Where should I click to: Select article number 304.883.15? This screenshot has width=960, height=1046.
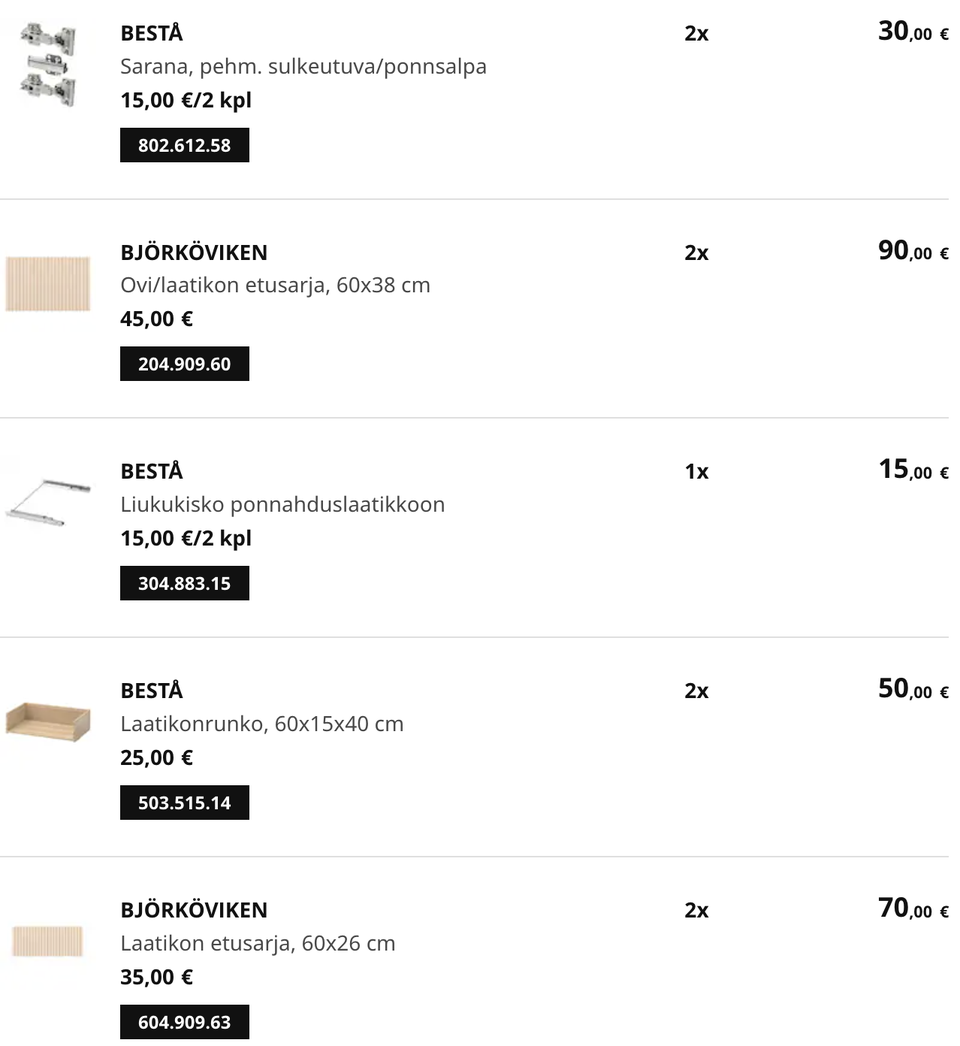click(x=184, y=583)
